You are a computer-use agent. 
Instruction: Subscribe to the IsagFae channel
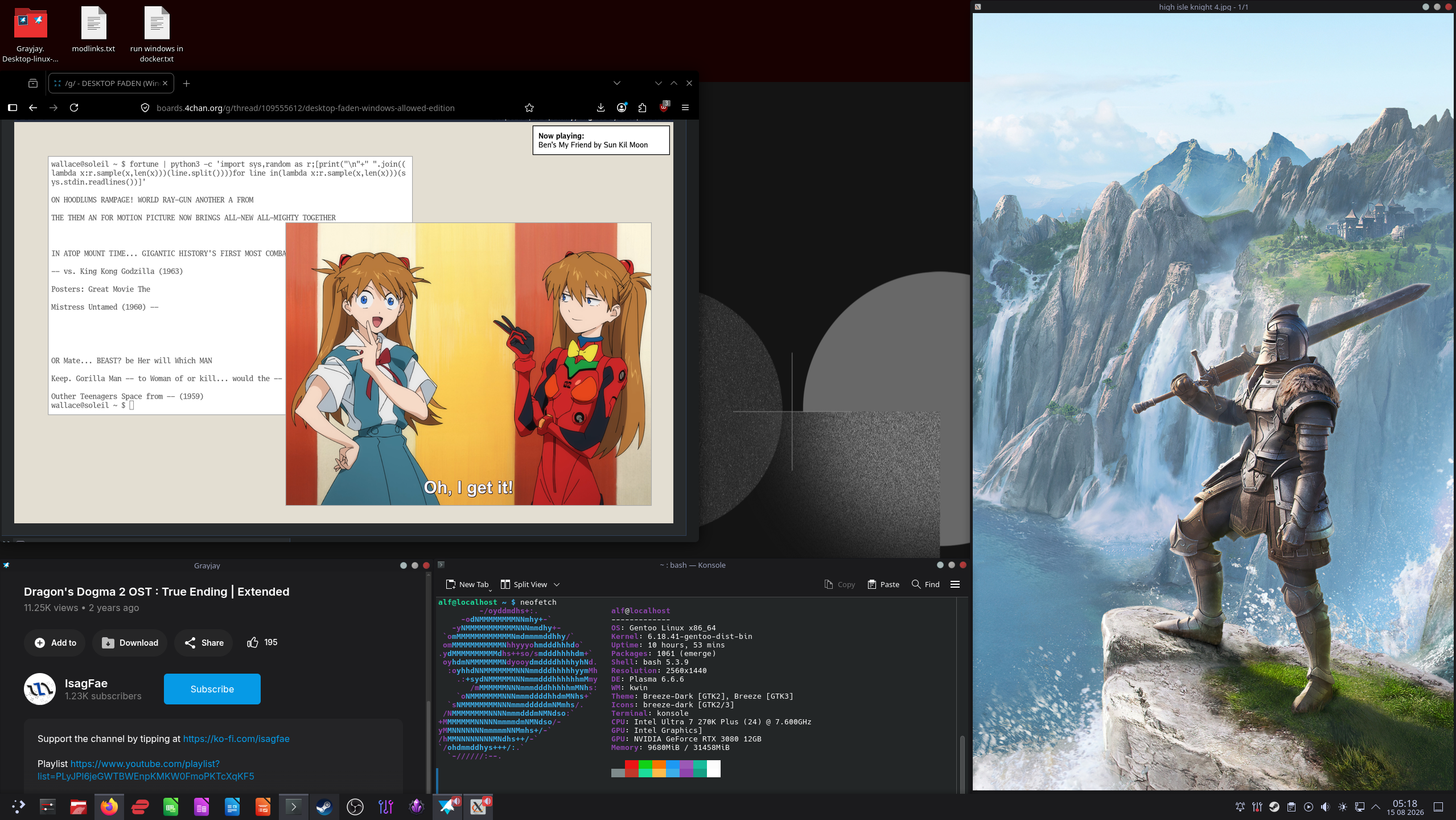[212, 689]
